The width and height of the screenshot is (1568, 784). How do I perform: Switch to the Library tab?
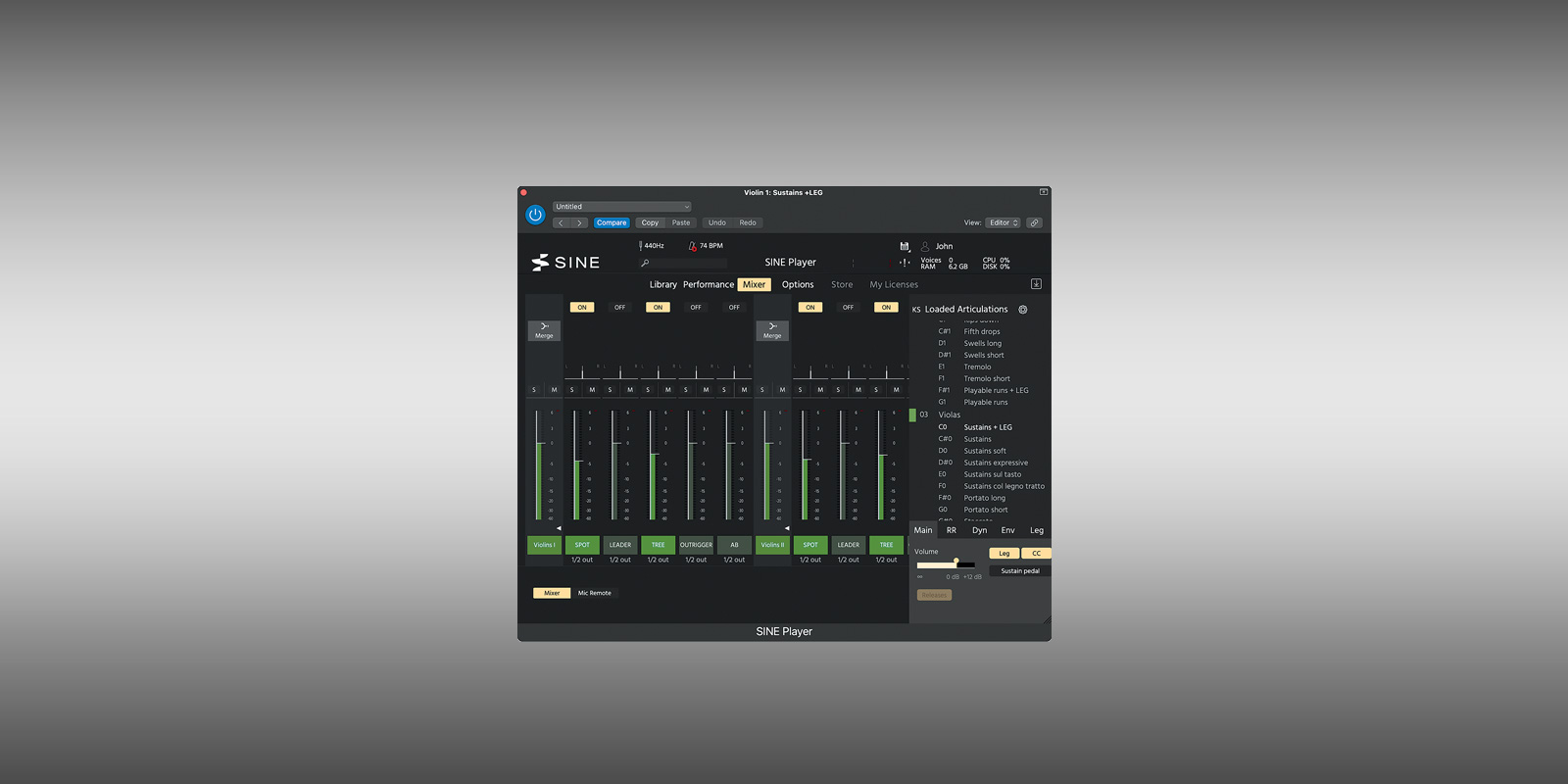tap(663, 285)
